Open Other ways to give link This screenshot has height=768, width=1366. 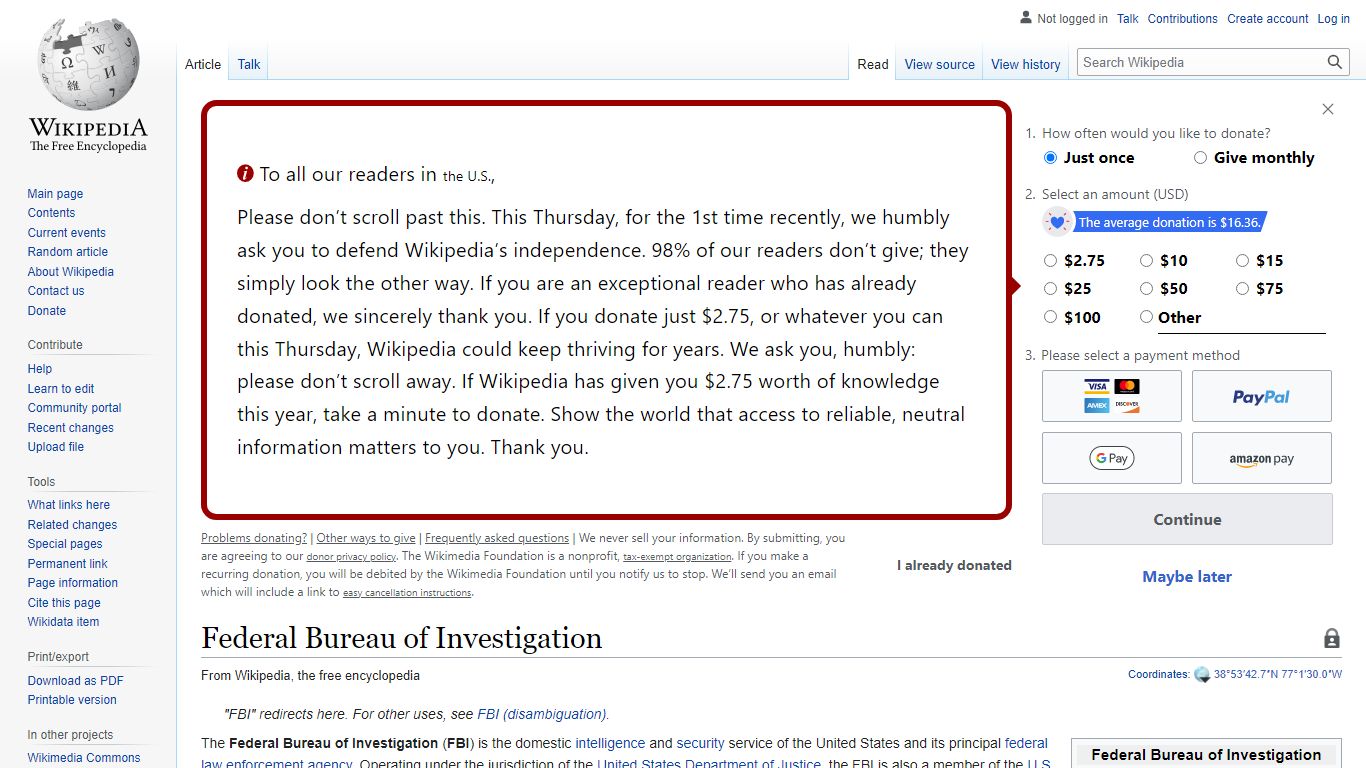pos(366,538)
